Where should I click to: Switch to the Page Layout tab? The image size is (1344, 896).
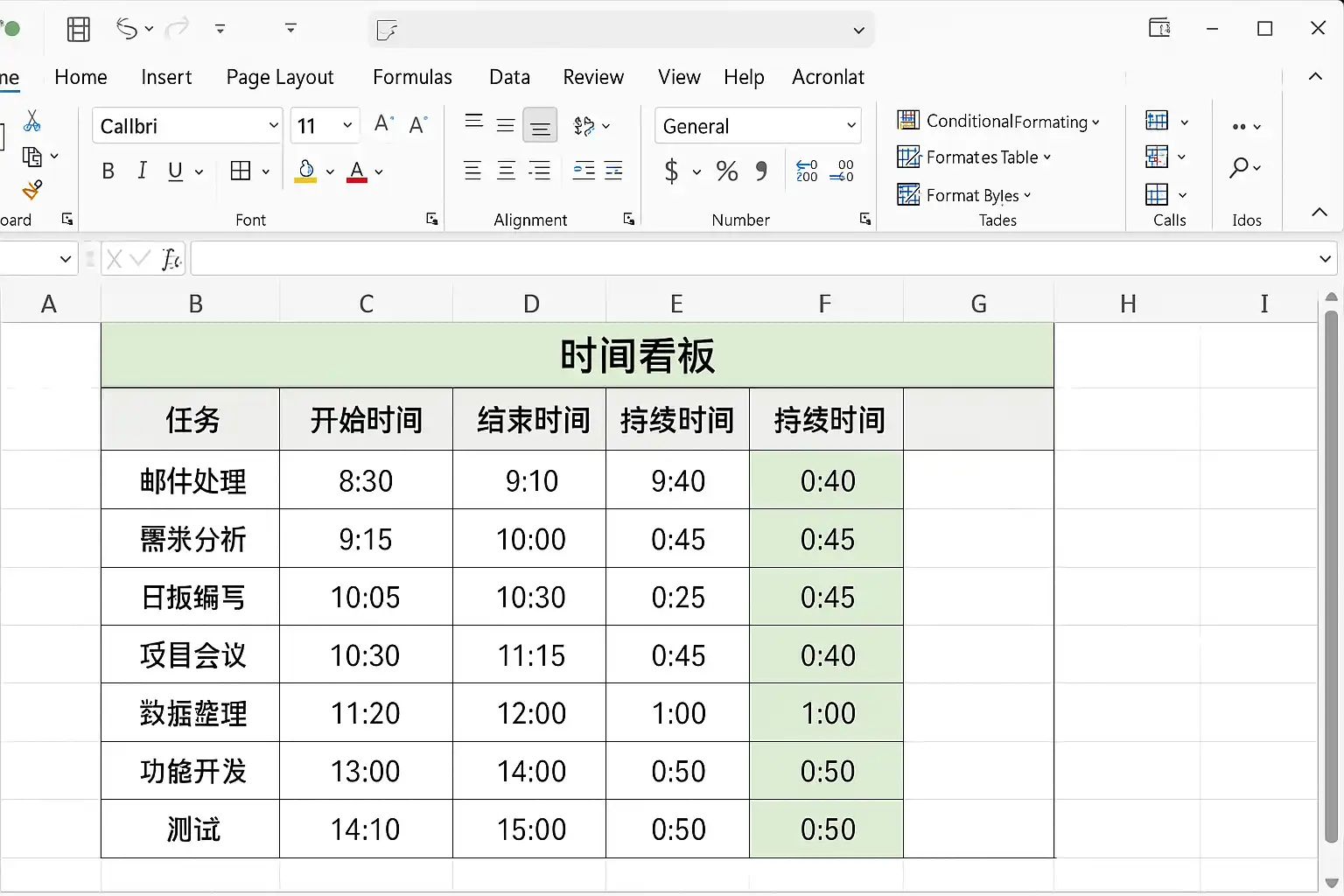[280, 77]
